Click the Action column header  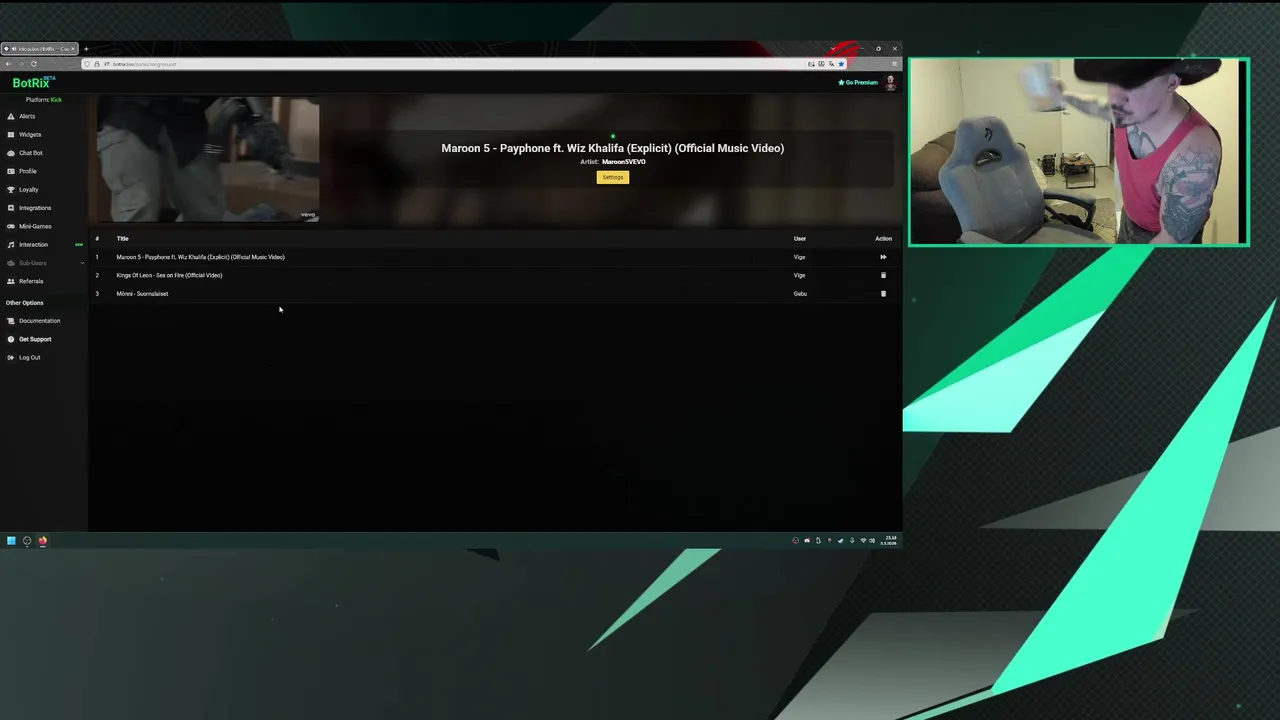click(x=883, y=239)
